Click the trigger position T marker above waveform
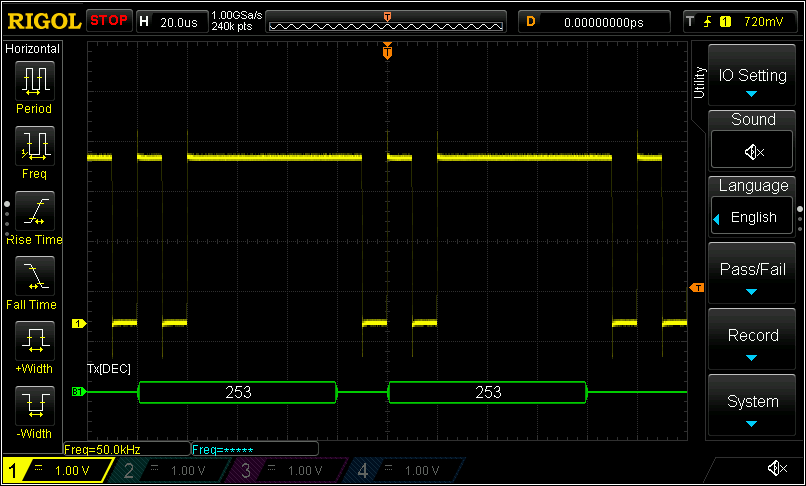 (x=388, y=51)
